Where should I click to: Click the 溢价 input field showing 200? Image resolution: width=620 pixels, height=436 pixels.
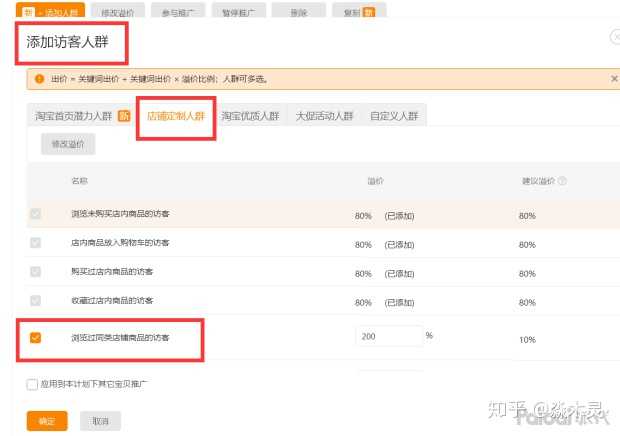[390, 336]
